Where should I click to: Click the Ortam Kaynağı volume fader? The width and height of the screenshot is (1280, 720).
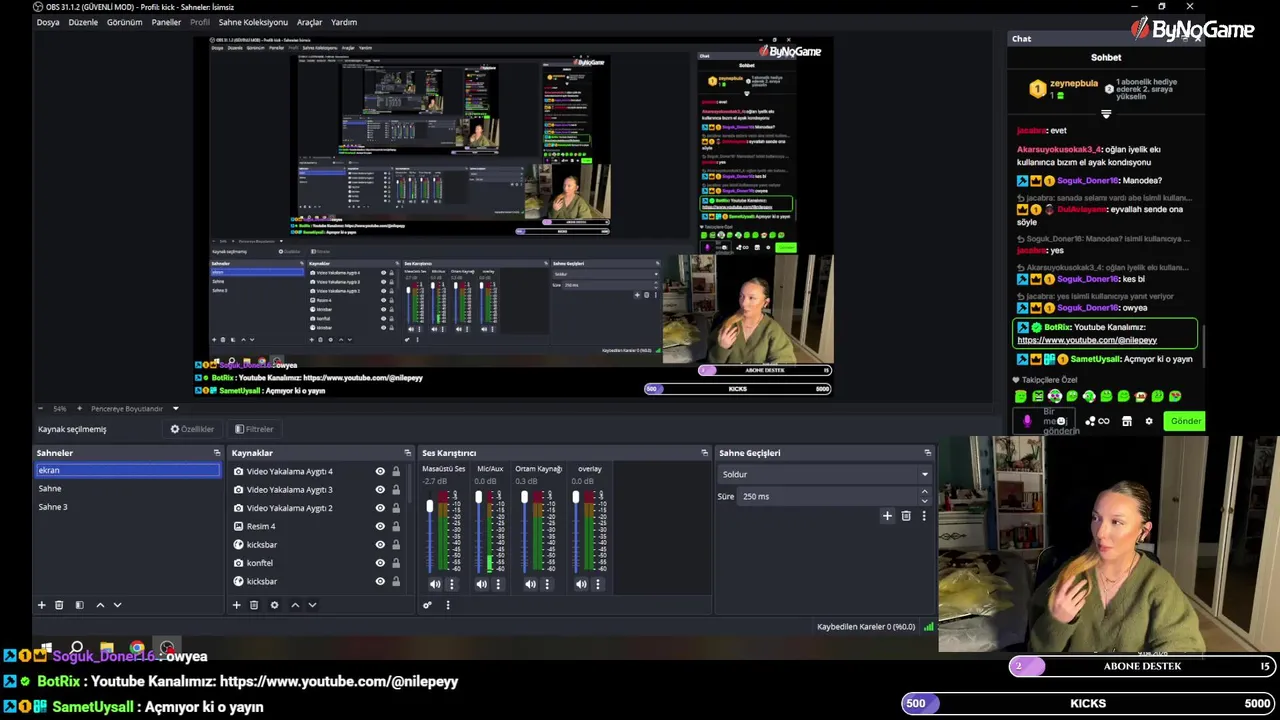pos(524,497)
